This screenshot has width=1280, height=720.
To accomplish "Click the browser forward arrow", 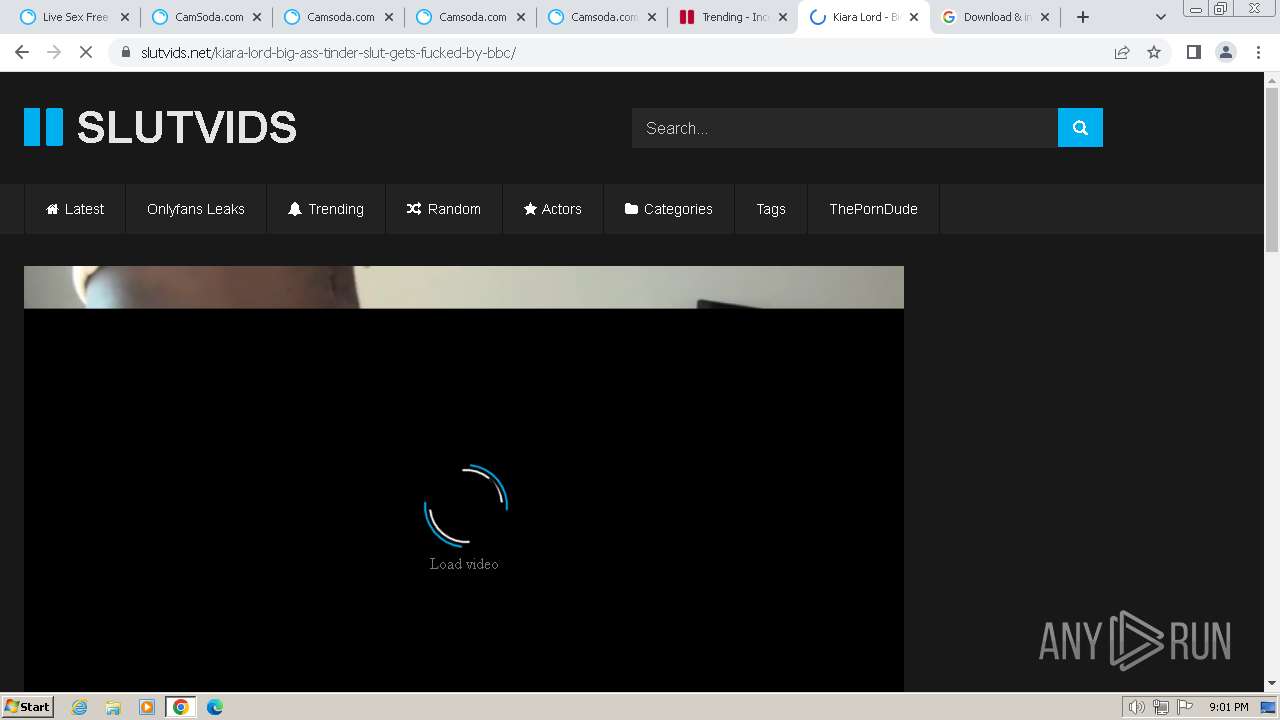I will pos(54,52).
